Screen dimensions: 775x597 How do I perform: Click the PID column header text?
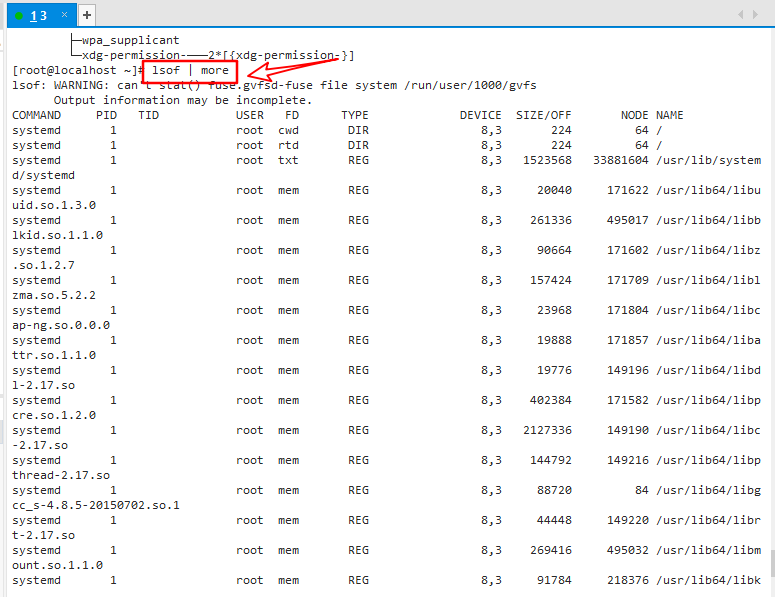(x=106, y=115)
